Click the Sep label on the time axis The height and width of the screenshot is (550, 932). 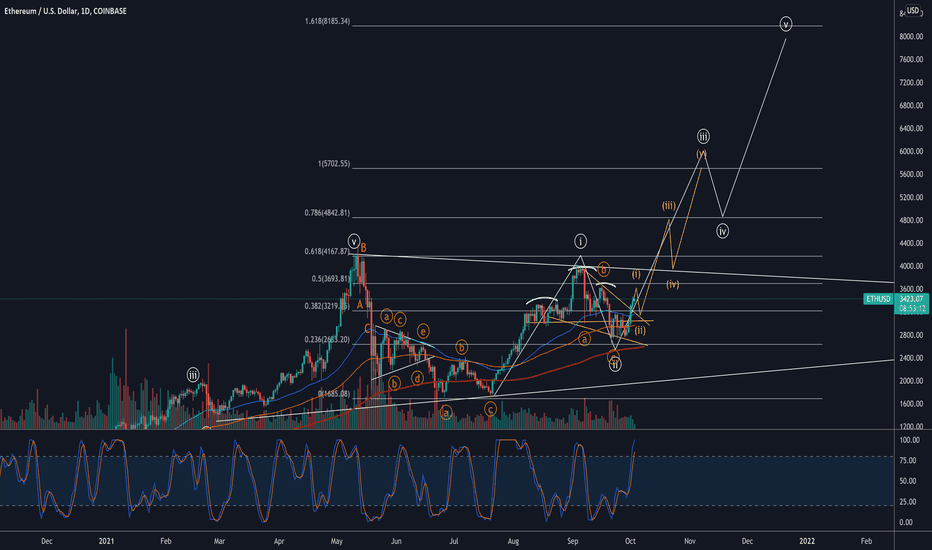(x=572, y=541)
